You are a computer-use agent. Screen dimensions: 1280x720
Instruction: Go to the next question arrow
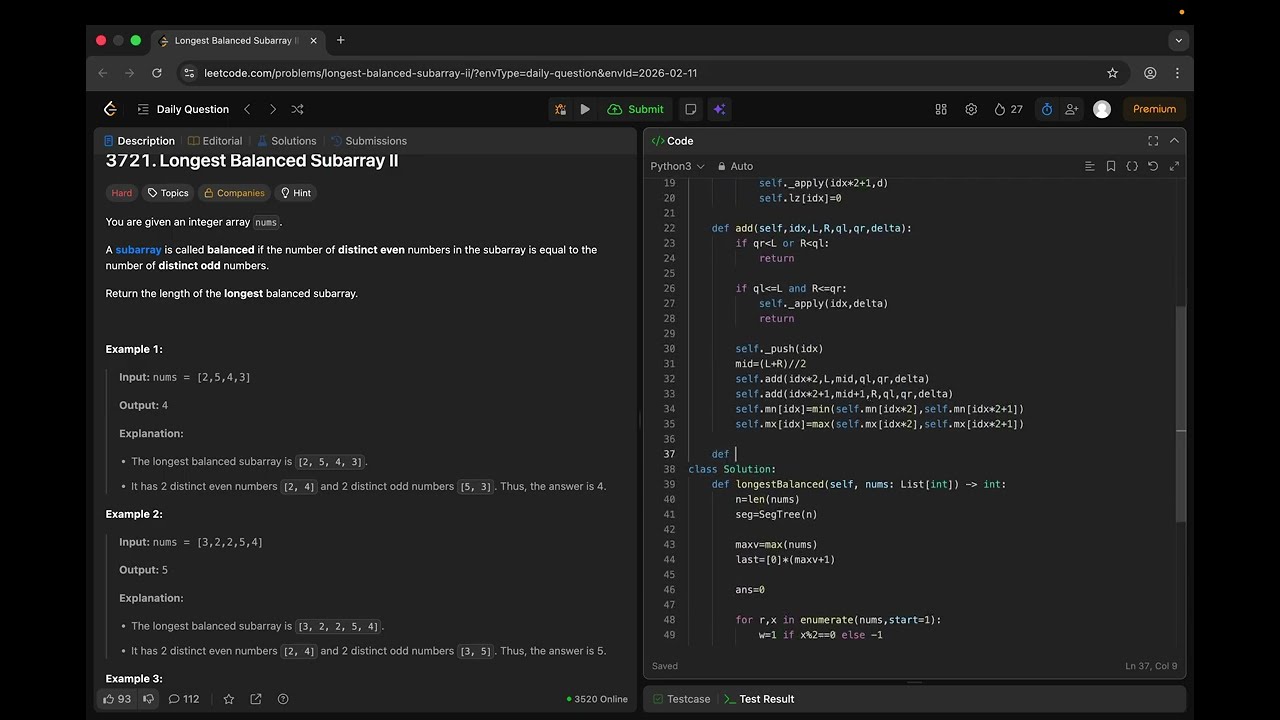[272, 109]
